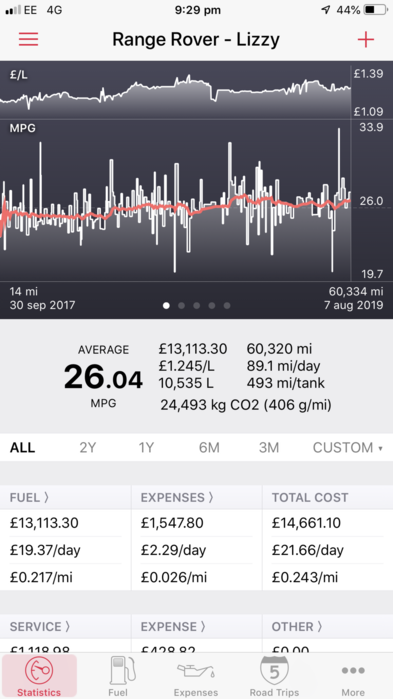Open the OTHER category breakdown
Viewport: 393px width, 699px height.
coord(297,626)
